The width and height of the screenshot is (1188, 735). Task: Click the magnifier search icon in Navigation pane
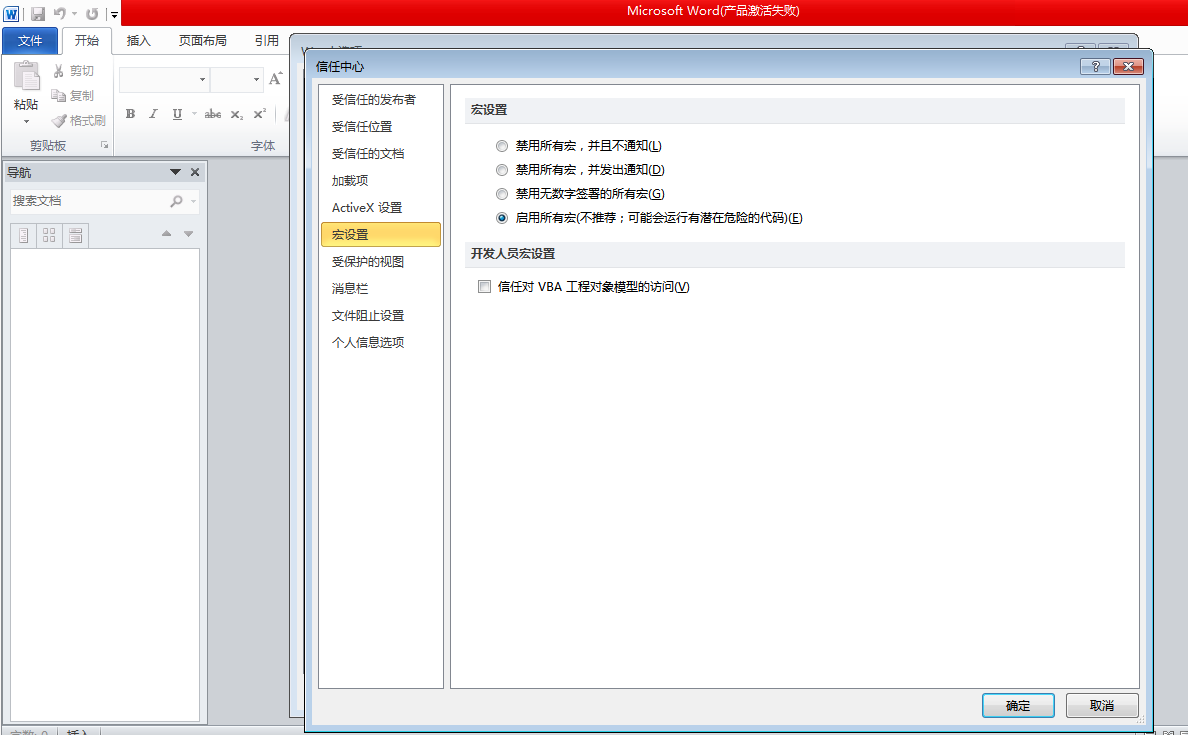[177, 201]
